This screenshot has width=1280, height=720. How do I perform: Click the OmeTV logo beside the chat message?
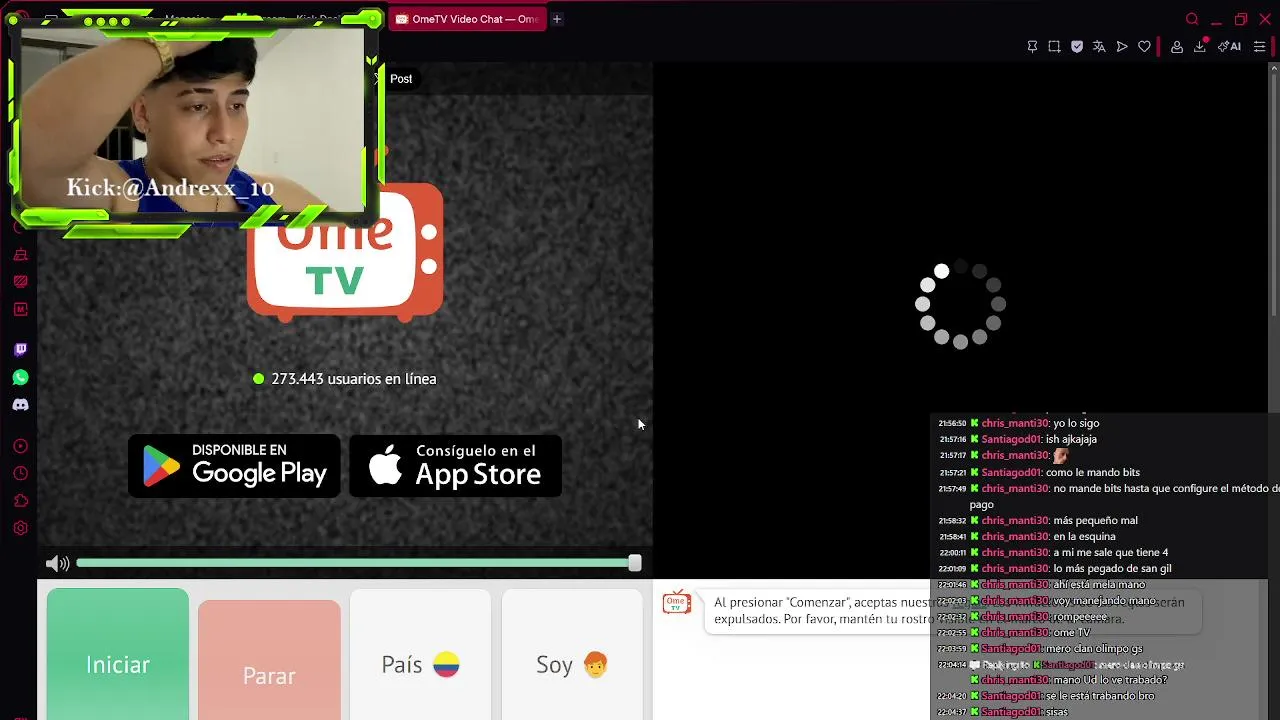click(x=677, y=602)
